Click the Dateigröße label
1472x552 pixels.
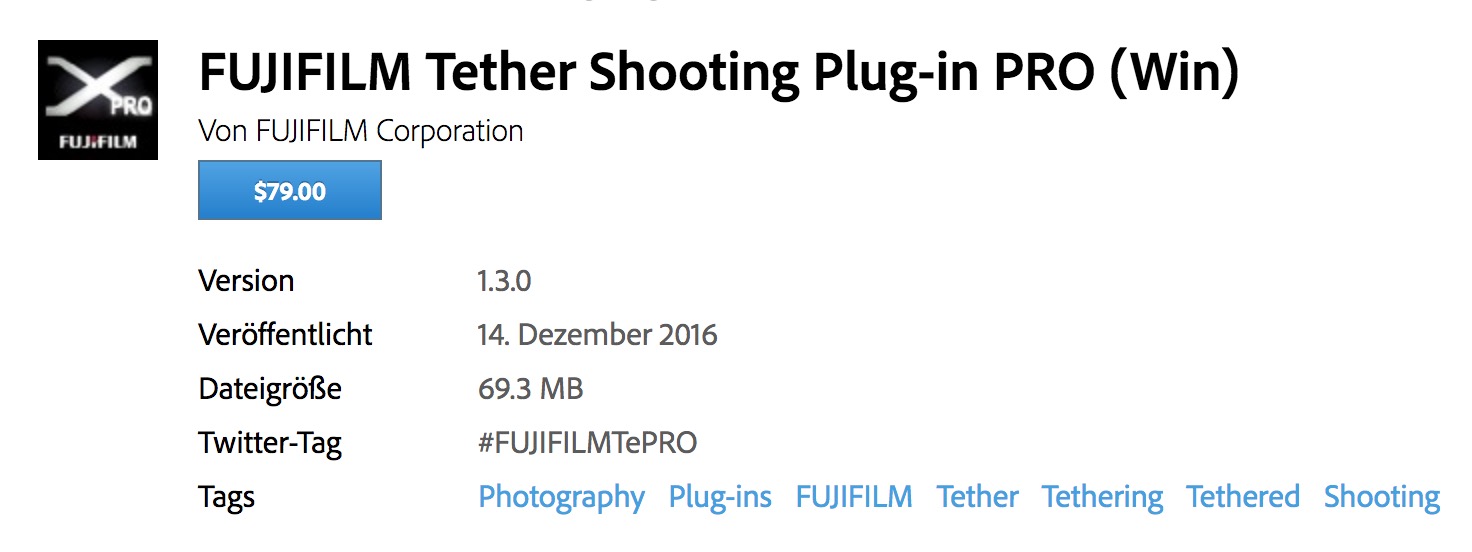tap(270, 389)
